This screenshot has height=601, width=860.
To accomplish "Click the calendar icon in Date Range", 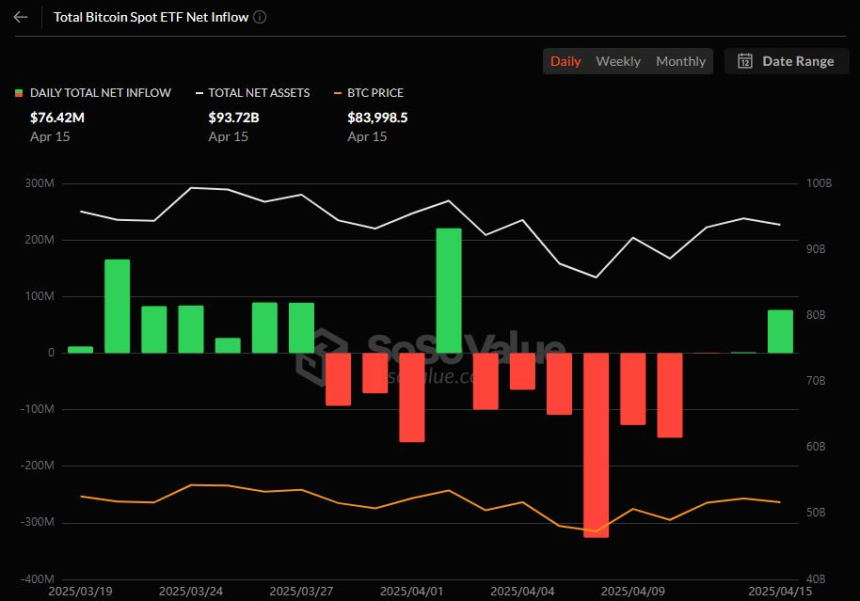I will pyautogui.click(x=745, y=61).
